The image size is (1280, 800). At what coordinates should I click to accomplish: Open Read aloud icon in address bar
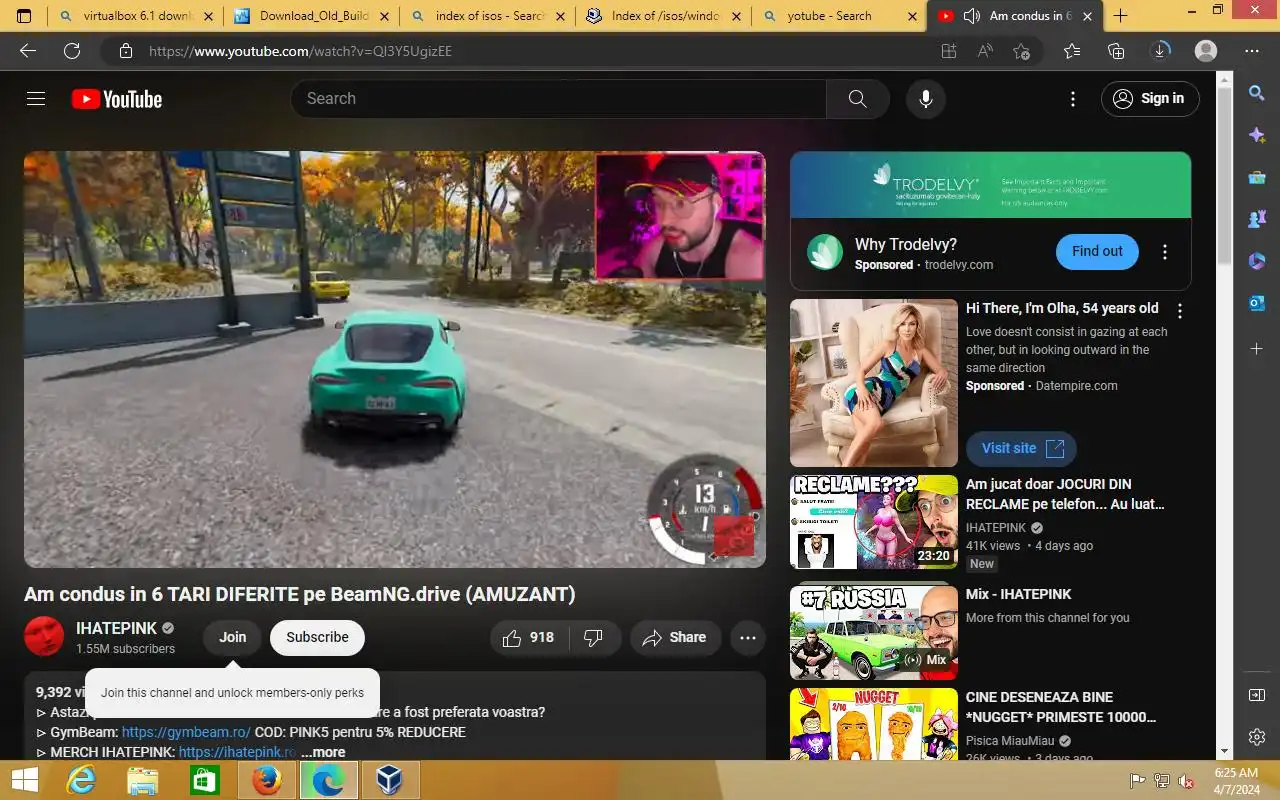(985, 51)
